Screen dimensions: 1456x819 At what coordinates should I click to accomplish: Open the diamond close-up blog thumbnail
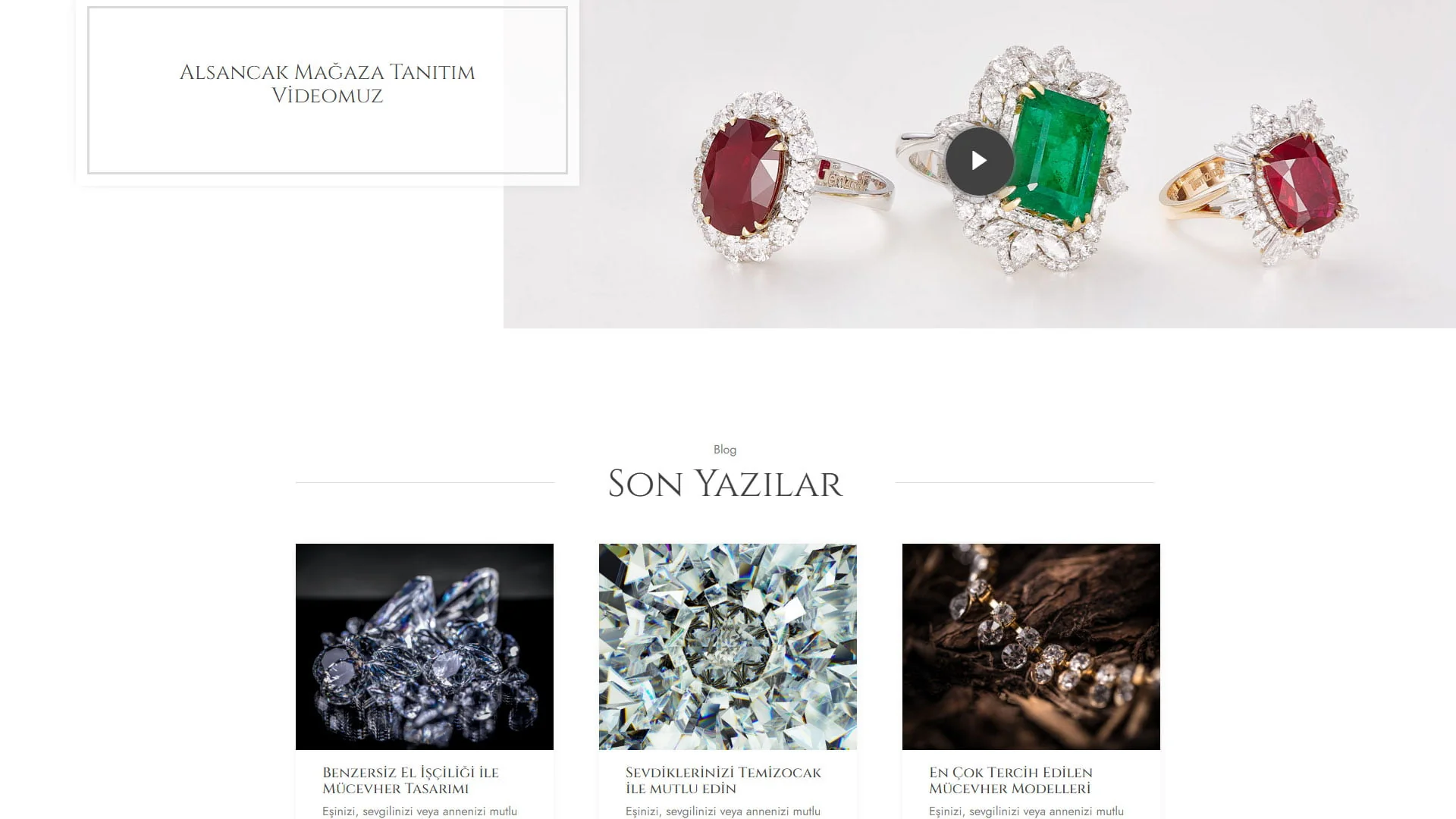tap(728, 647)
